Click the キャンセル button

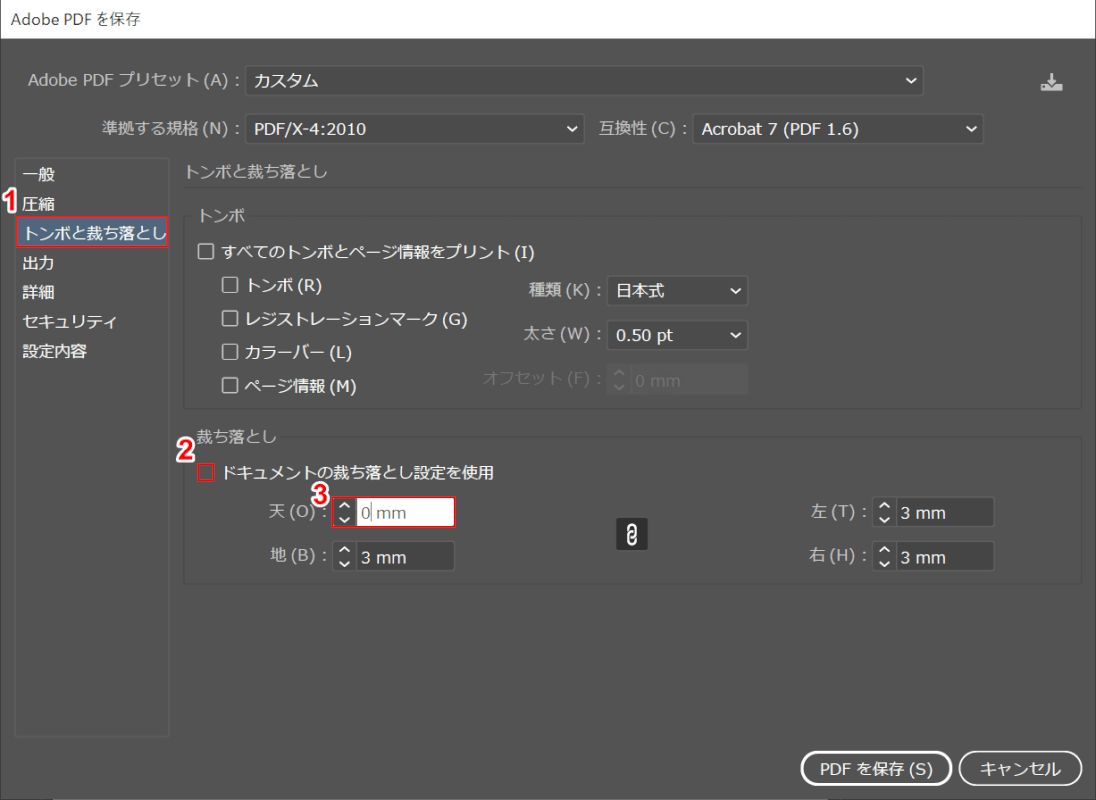tap(1021, 769)
